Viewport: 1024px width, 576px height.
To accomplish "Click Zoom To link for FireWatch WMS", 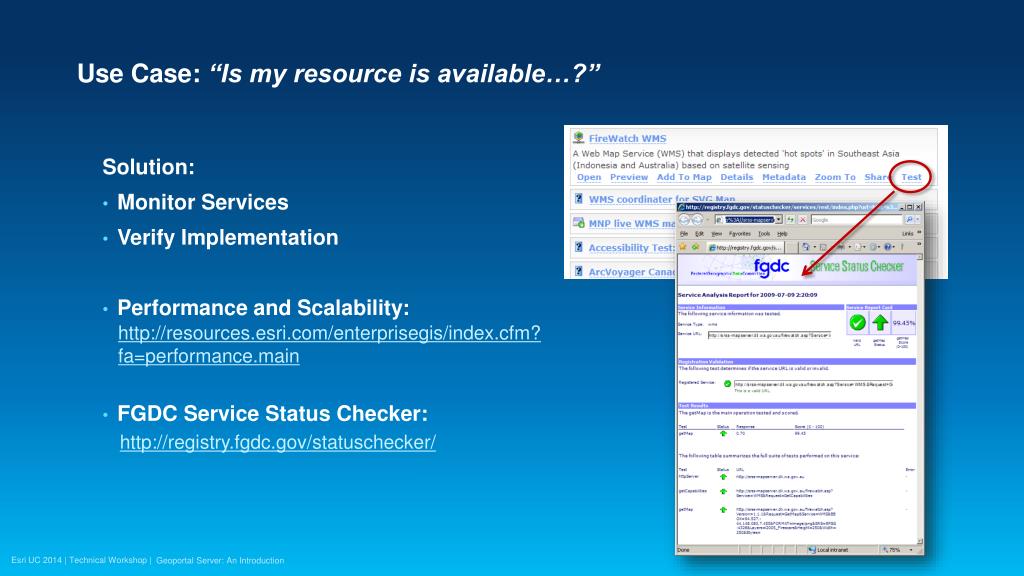I will click(835, 177).
